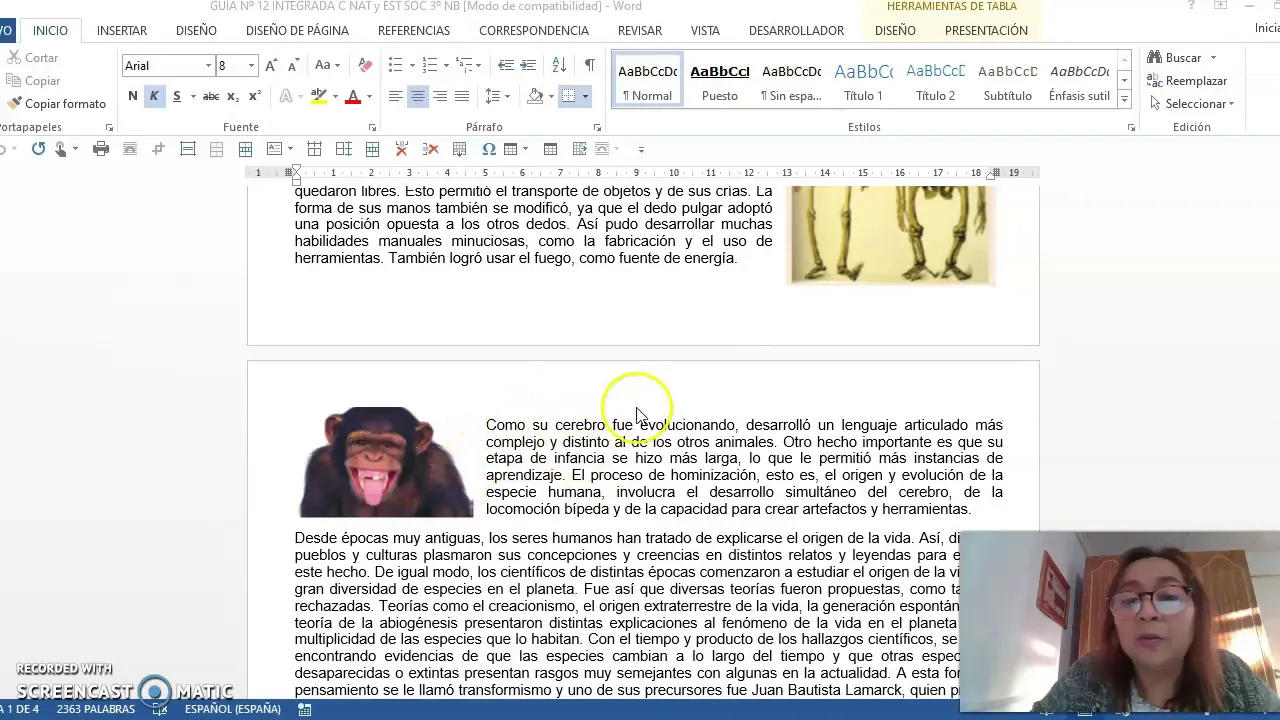Justify the paragraph text

(x=462, y=96)
